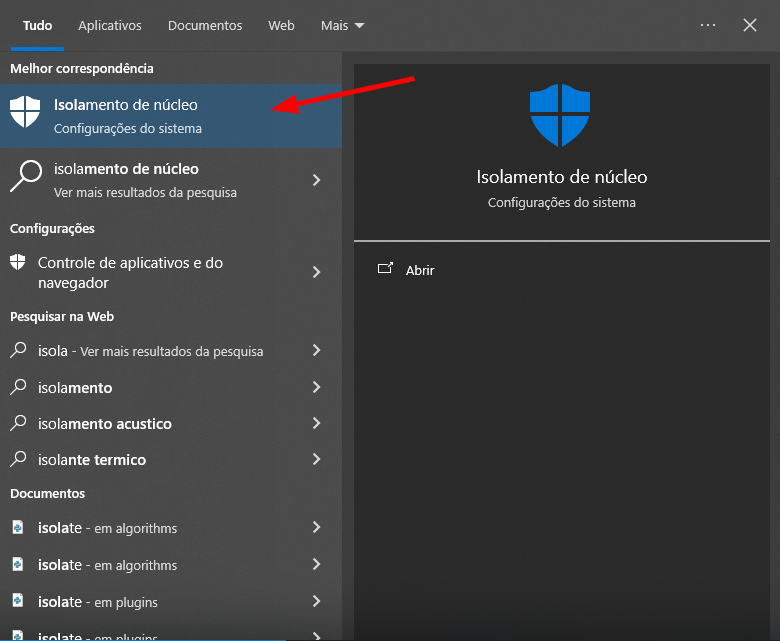The image size is (780, 641).
Task: Click magnifier icon next to 'isolante termico'
Action: (18, 459)
